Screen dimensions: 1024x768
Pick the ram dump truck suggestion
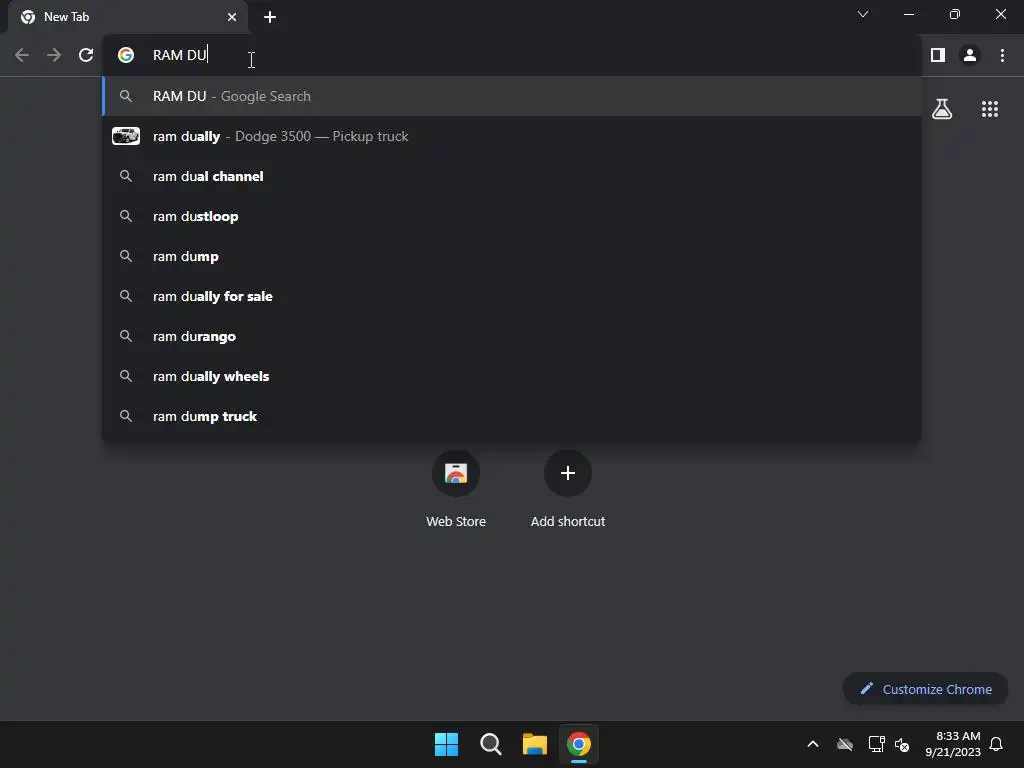pyautogui.click(x=512, y=416)
